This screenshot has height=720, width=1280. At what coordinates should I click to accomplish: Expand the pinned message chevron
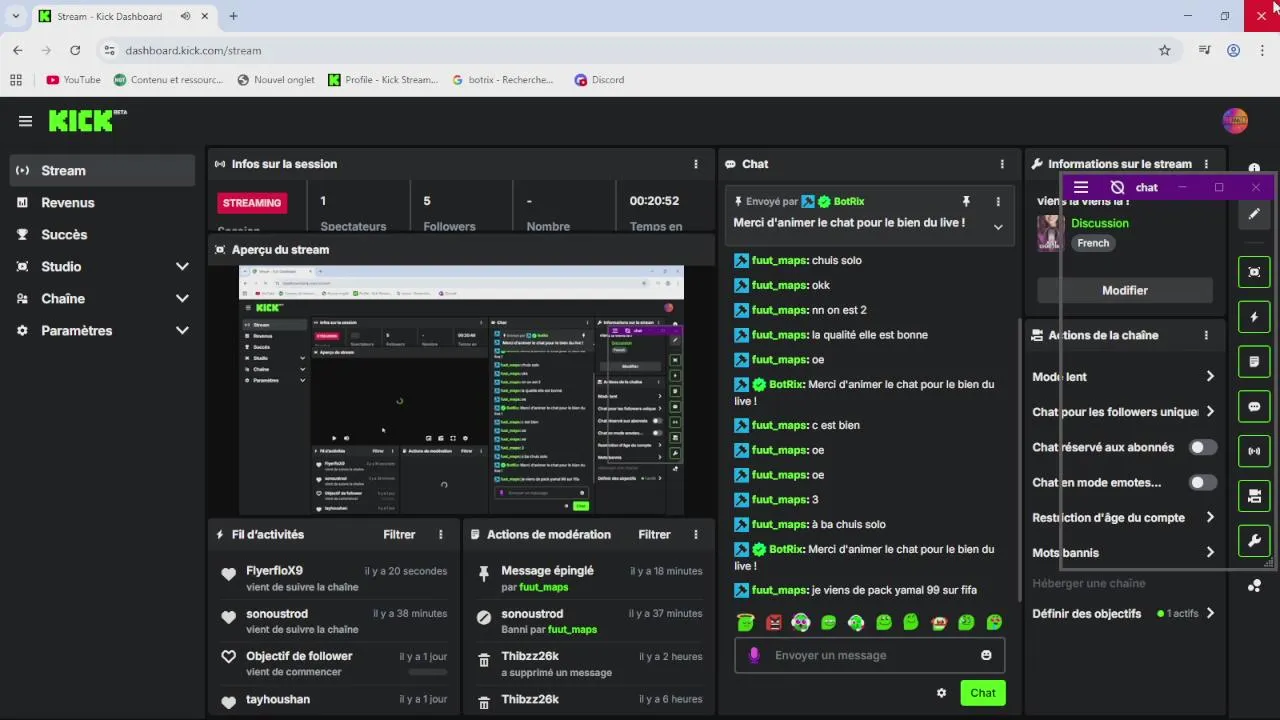pyautogui.click(x=997, y=227)
